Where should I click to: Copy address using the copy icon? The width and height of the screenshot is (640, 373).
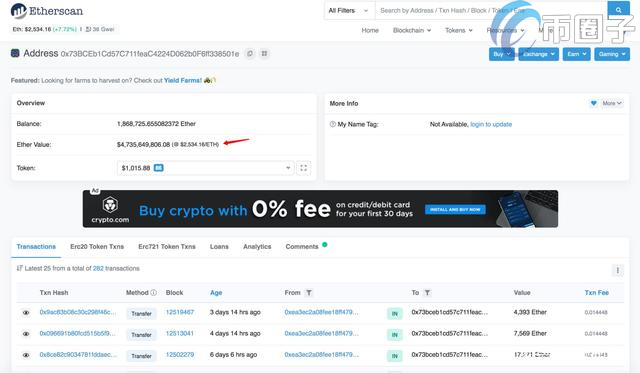click(x=250, y=53)
